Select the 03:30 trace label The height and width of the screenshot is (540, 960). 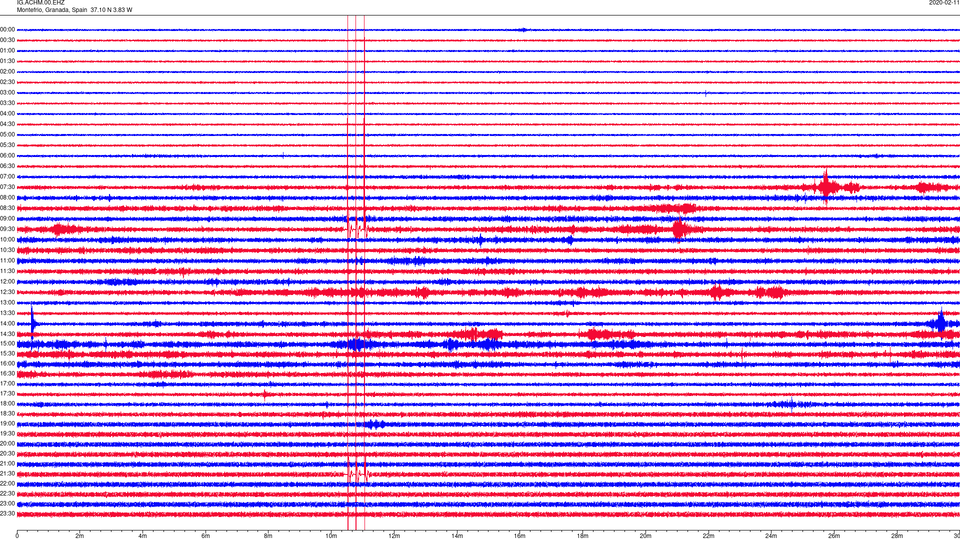(x=8, y=103)
